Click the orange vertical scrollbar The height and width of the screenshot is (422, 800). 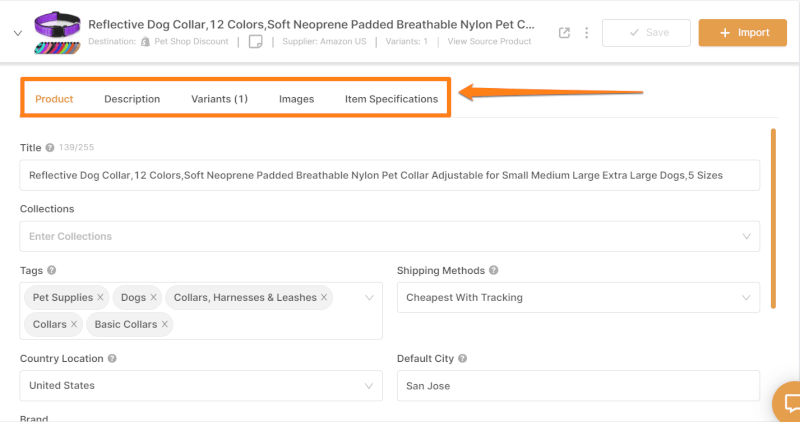click(773, 219)
